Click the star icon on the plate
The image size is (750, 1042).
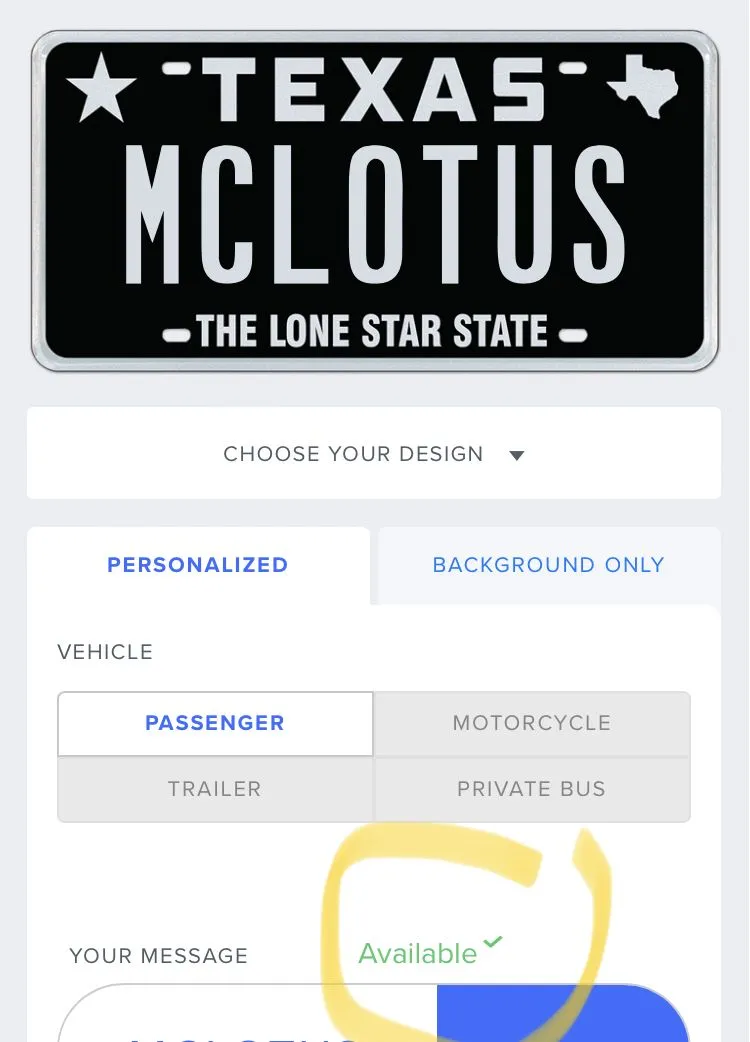(x=100, y=91)
